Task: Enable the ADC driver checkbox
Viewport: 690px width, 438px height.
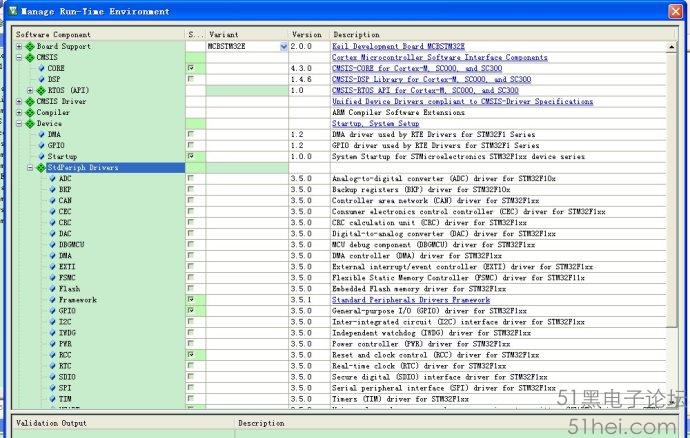Action: click(191, 178)
